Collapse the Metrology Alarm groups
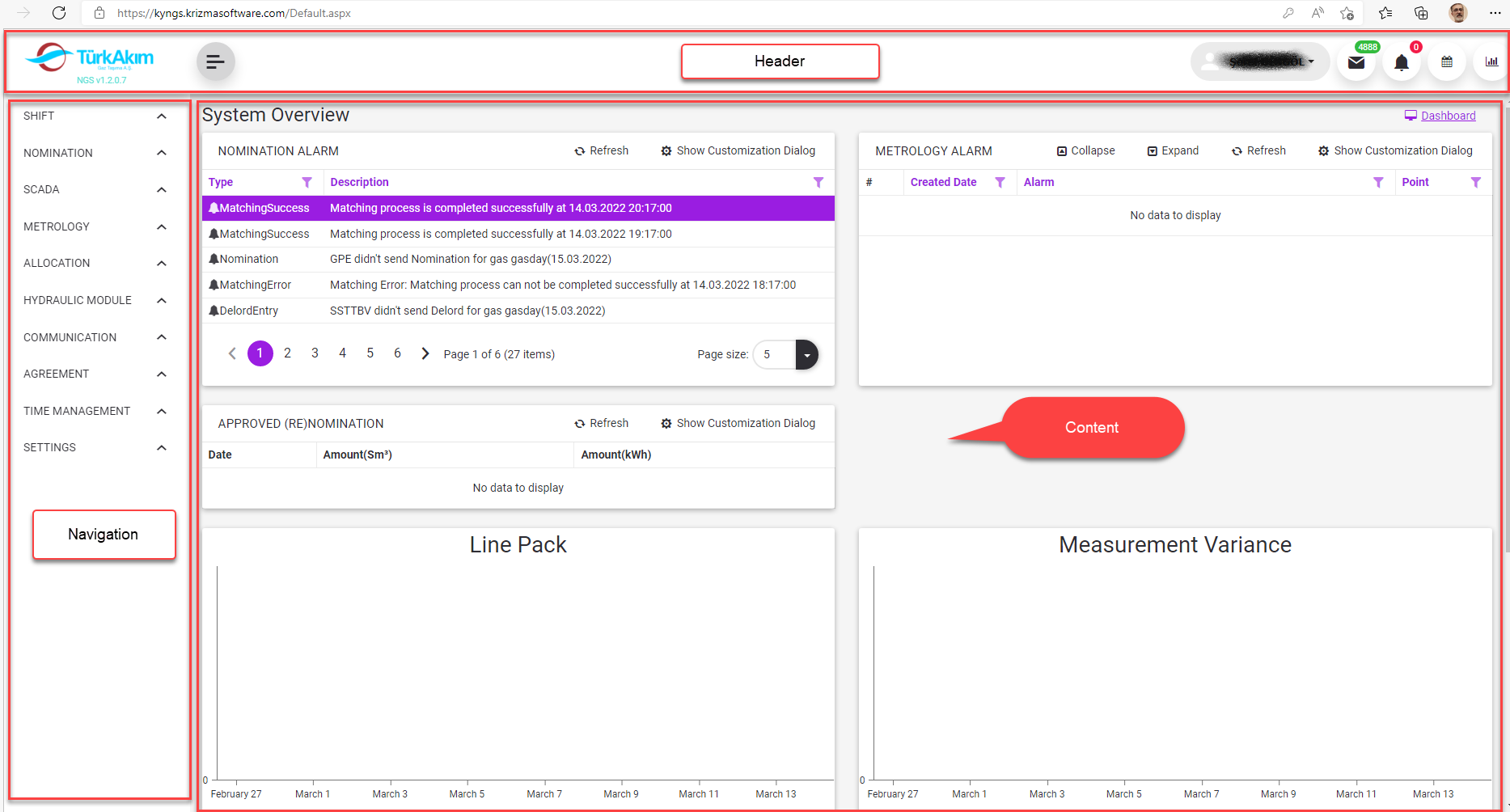 (1085, 151)
